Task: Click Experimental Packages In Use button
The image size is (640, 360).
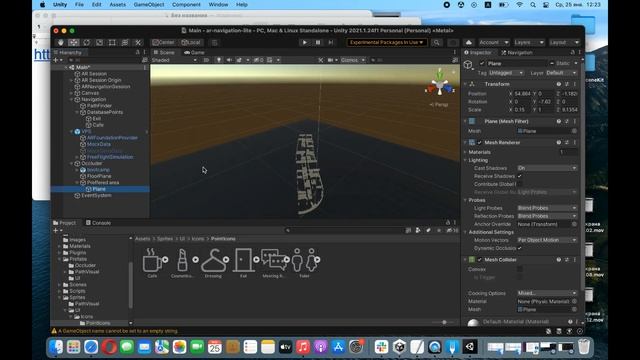Action: [x=386, y=42]
